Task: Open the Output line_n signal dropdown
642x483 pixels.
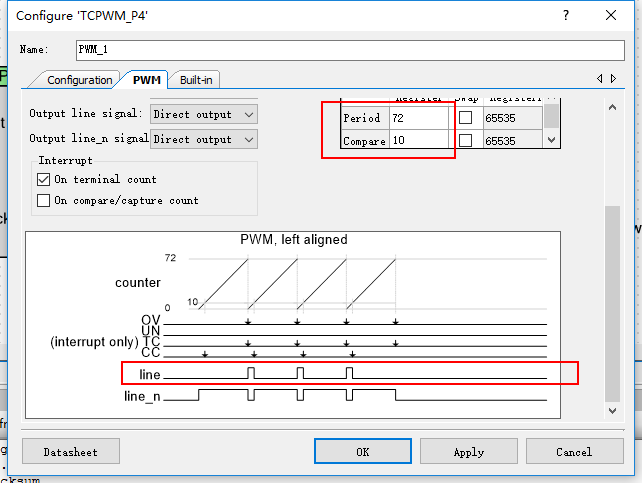Action: click(203, 139)
